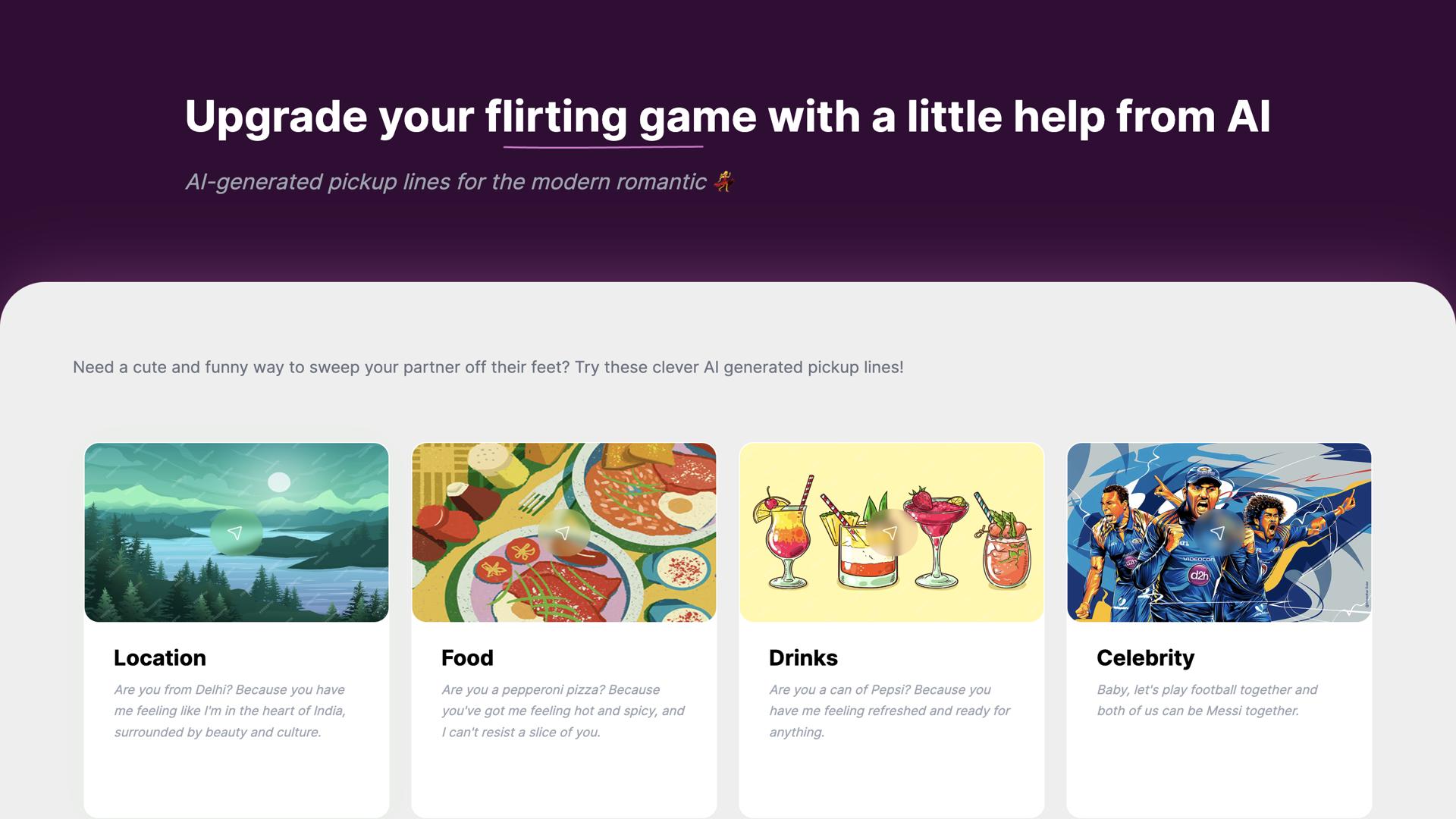
Task: Click the dancer emoji in the subtitle
Action: 723,180
